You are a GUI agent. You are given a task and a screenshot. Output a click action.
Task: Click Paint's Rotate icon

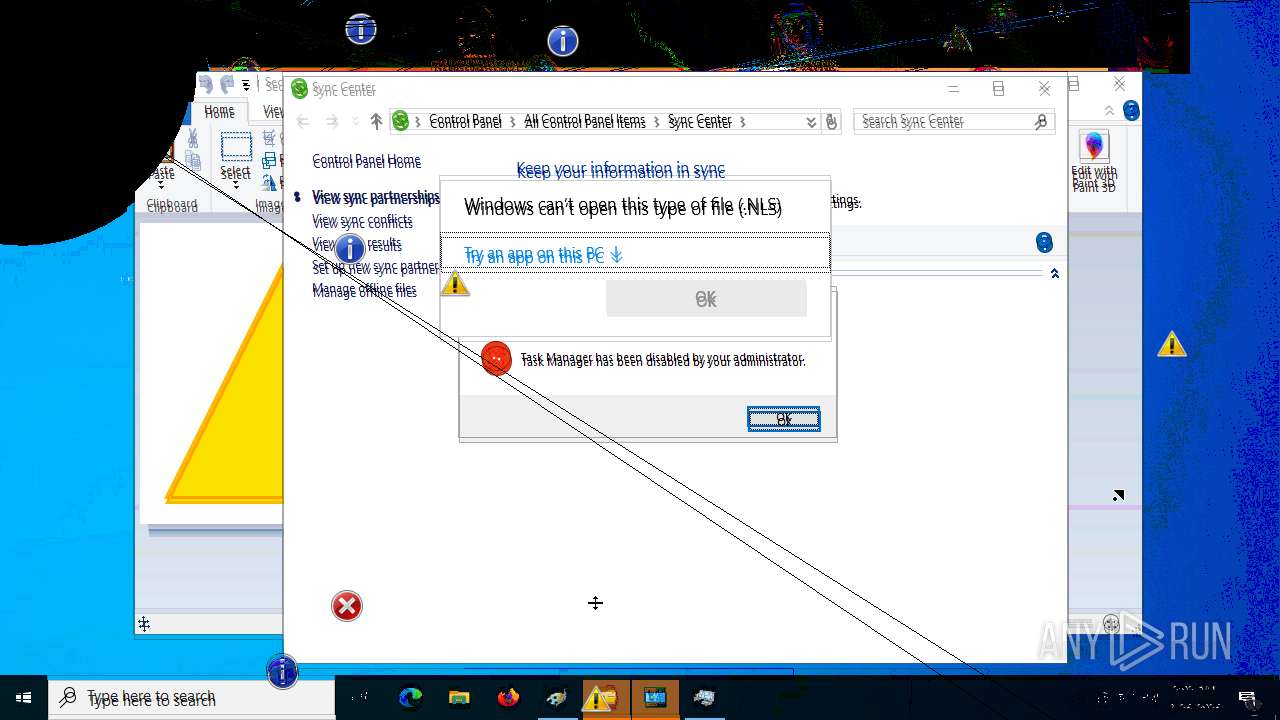pyautogui.click(x=270, y=181)
